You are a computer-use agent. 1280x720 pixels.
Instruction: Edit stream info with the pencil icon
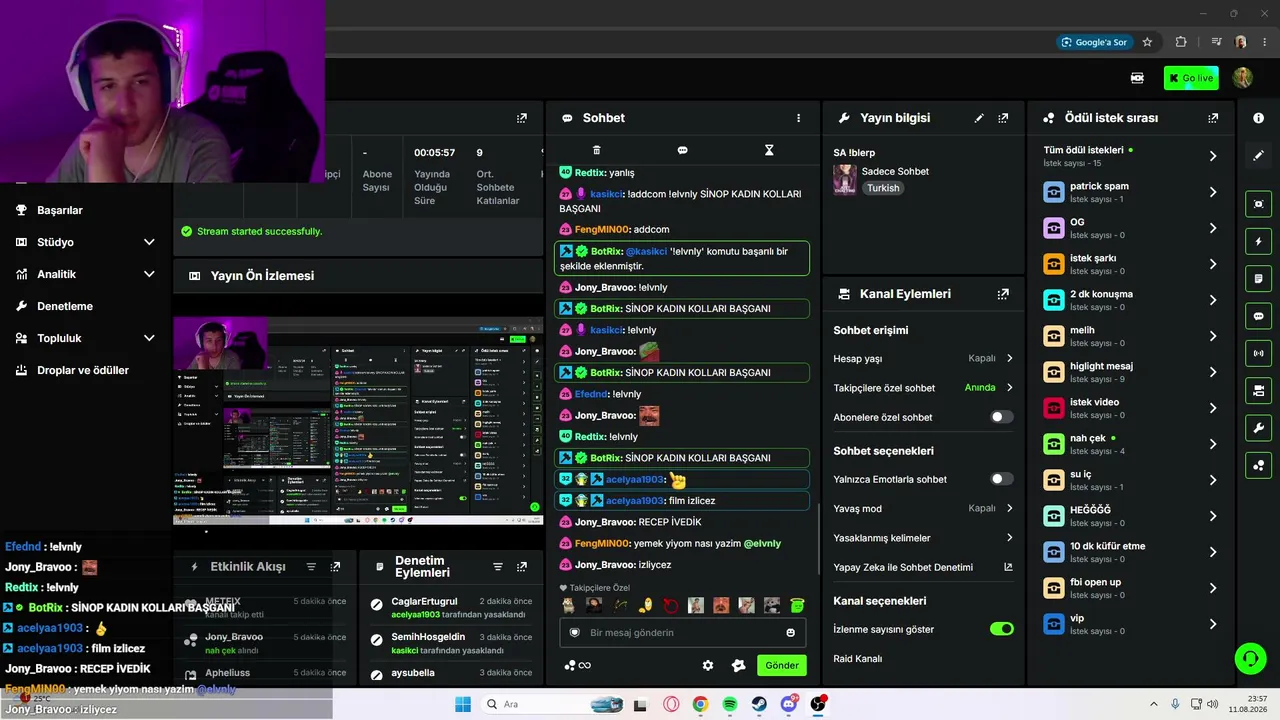coord(979,118)
